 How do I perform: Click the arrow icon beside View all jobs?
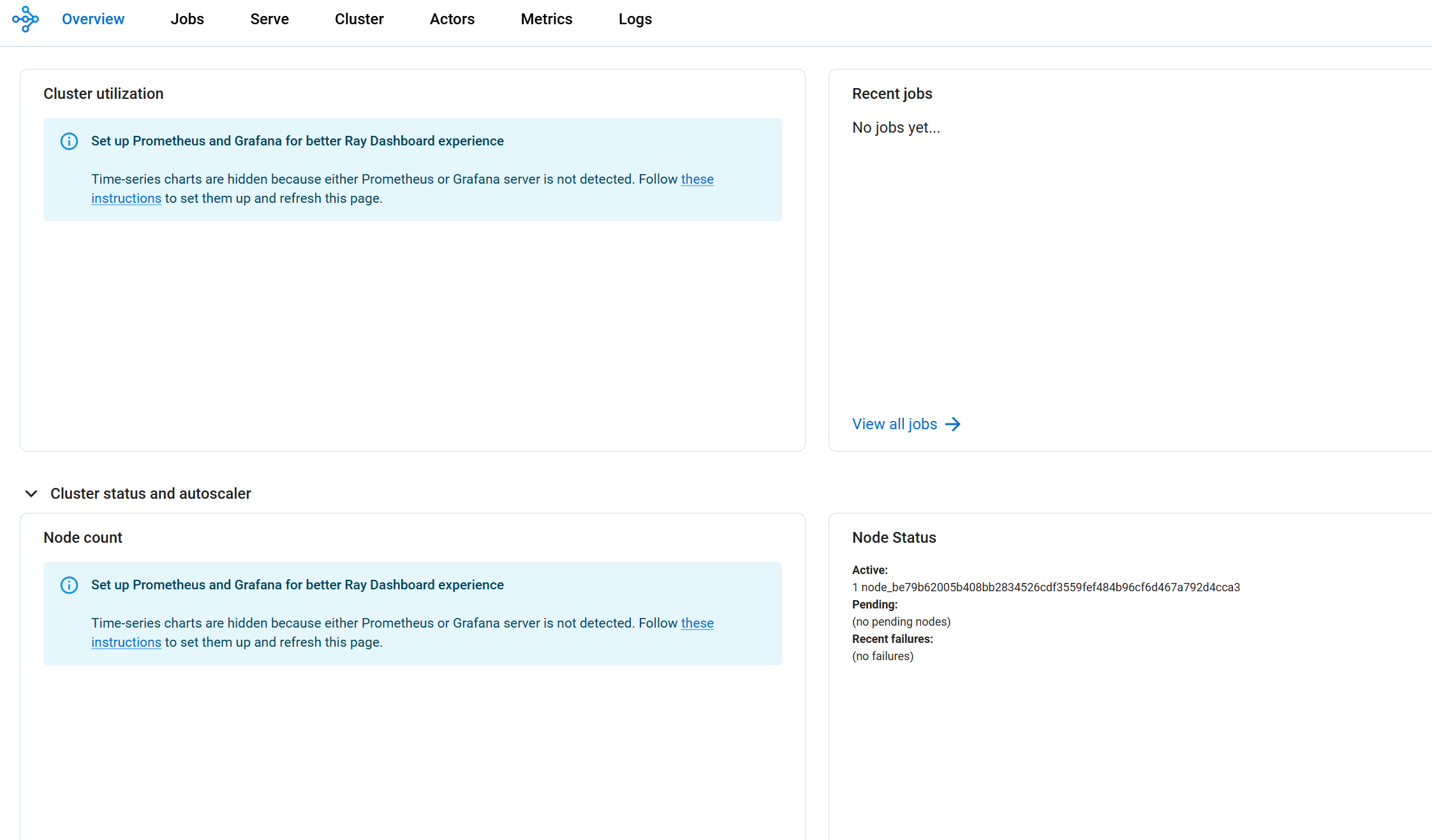coord(952,424)
